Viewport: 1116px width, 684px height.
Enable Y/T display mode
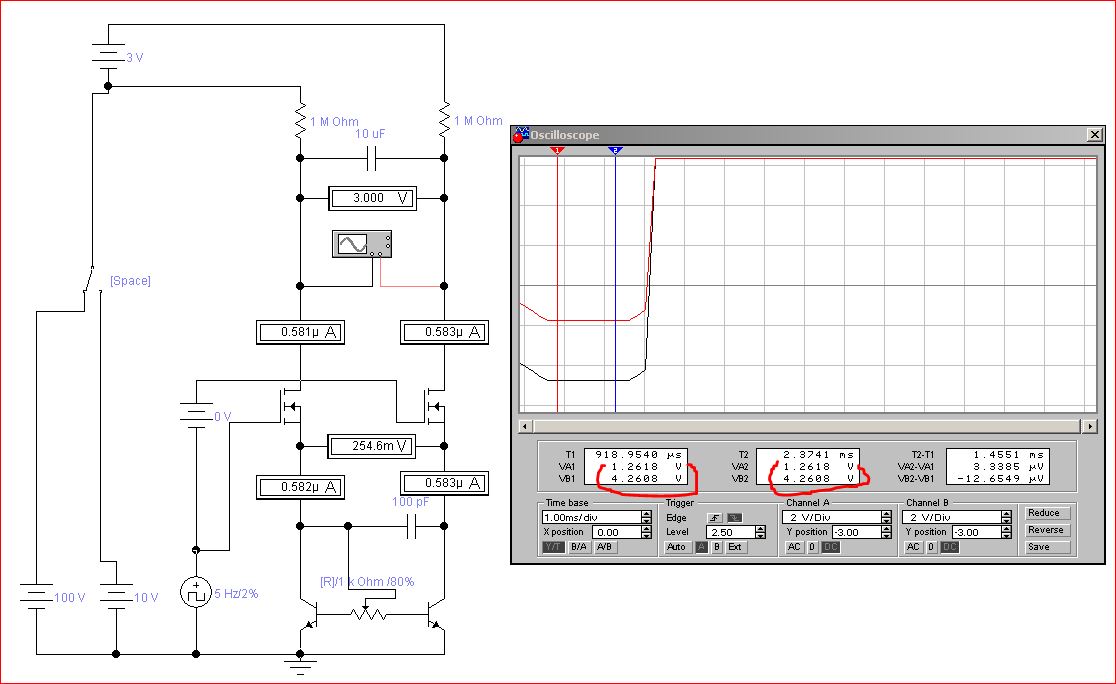click(553, 547)
